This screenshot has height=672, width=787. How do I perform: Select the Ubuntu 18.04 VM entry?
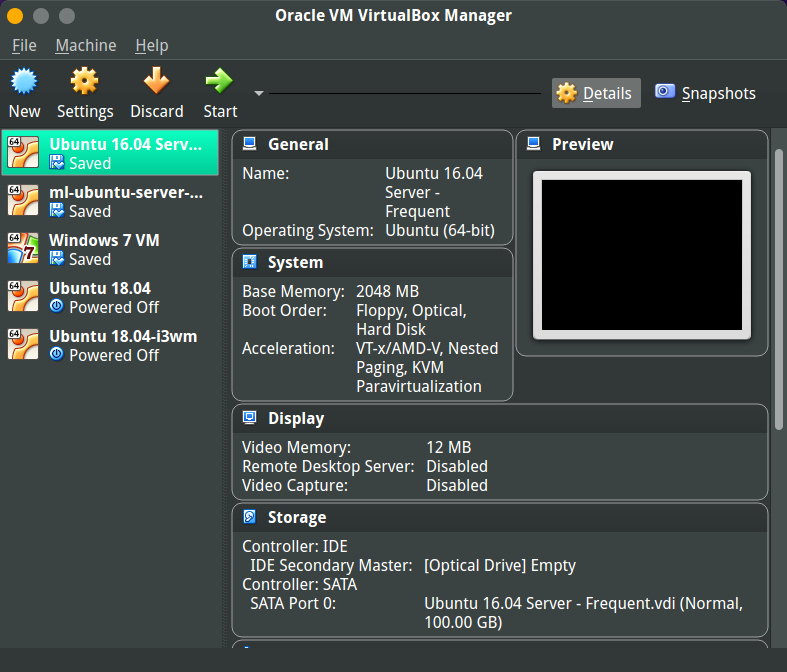pos(110,297)
